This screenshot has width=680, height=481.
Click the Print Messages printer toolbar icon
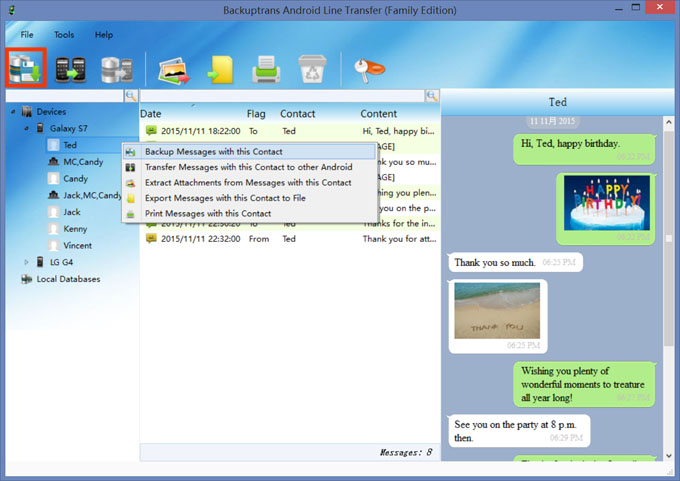point(266,69)
